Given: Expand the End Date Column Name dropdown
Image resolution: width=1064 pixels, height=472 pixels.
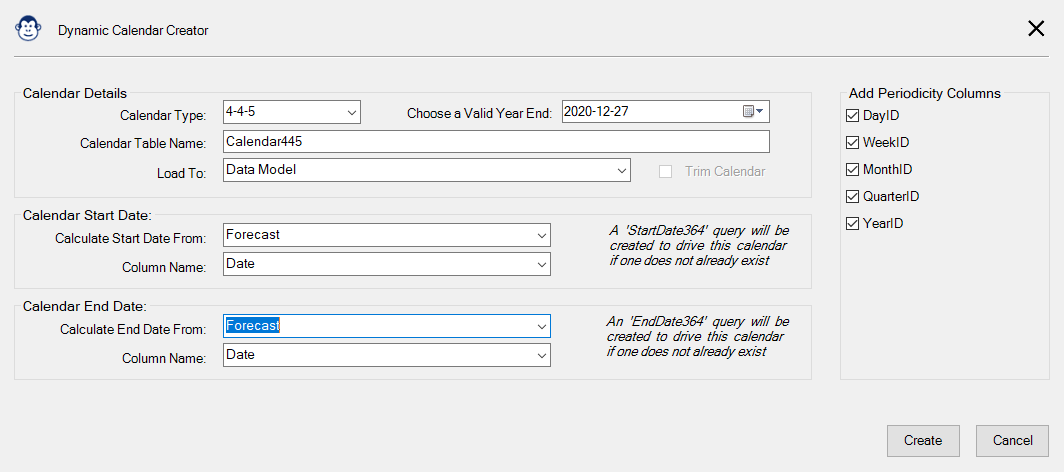Looking at the screenshot, I should coord(387,355).
